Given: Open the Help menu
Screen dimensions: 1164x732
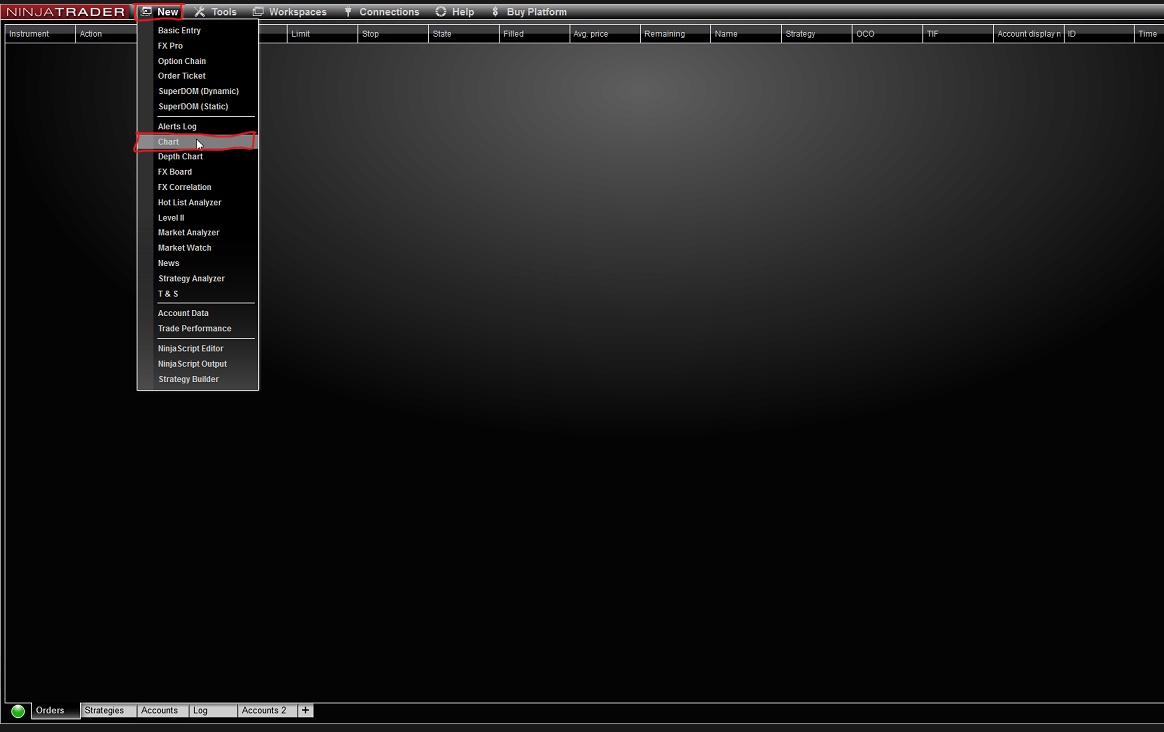Looking at the screenshot, I should [x=455, y=12].
